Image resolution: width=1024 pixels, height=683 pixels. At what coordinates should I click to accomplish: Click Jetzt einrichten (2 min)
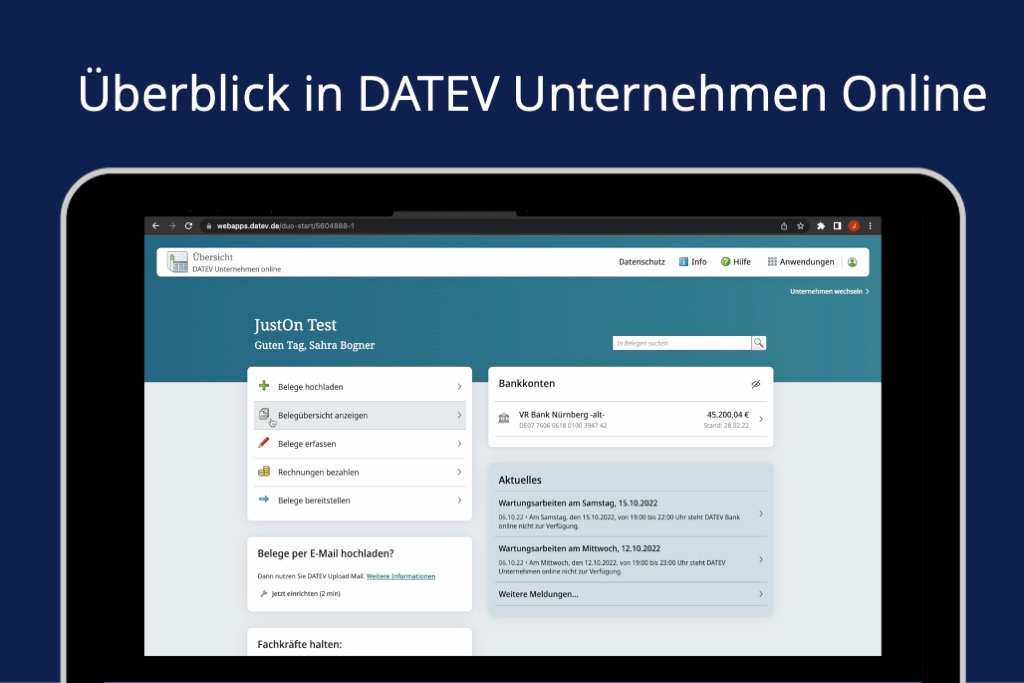[304, 594]
